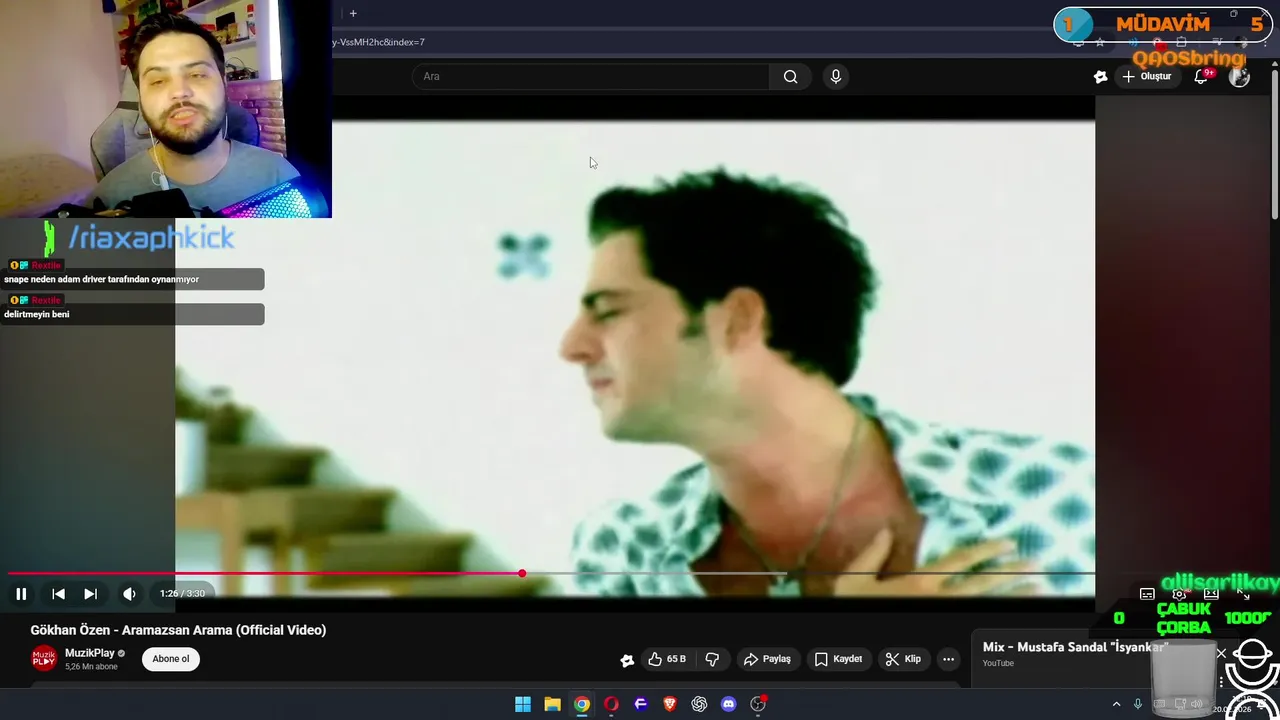Open the purple F app taskbar icon
Screen dimensions: 1280x720
click(x=641, y=704)
